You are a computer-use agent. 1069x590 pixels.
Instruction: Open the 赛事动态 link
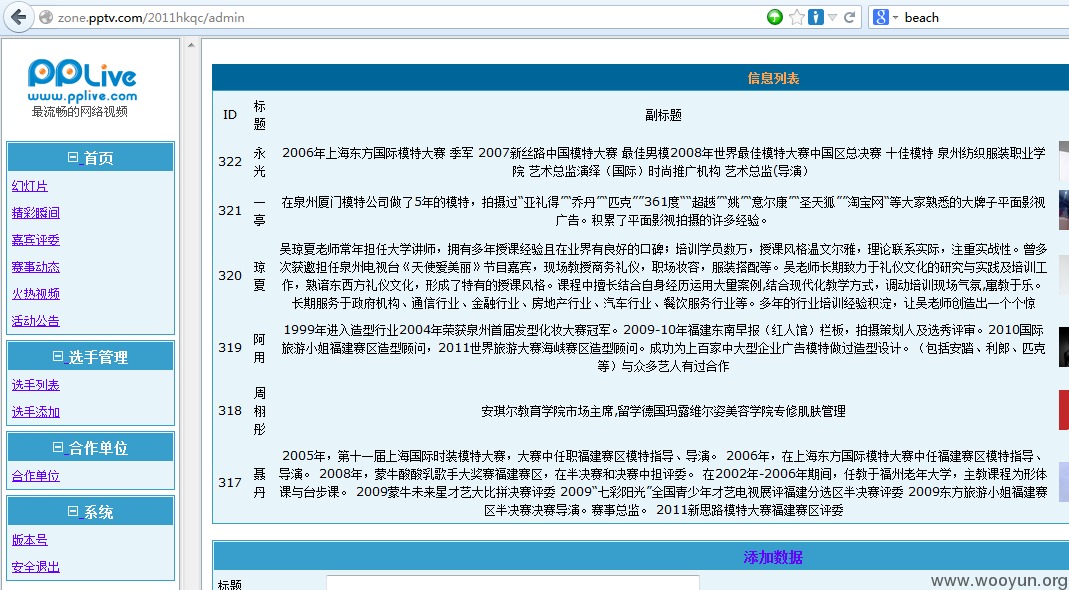point(35,267)
